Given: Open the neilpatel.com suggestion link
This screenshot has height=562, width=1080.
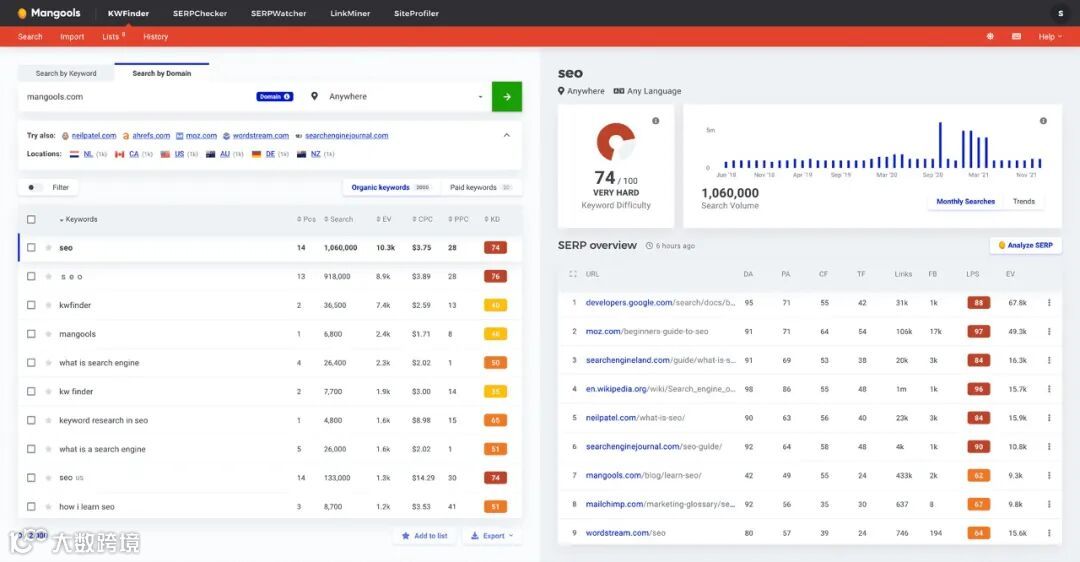Looking at the screenshot, I should [94, 136].
